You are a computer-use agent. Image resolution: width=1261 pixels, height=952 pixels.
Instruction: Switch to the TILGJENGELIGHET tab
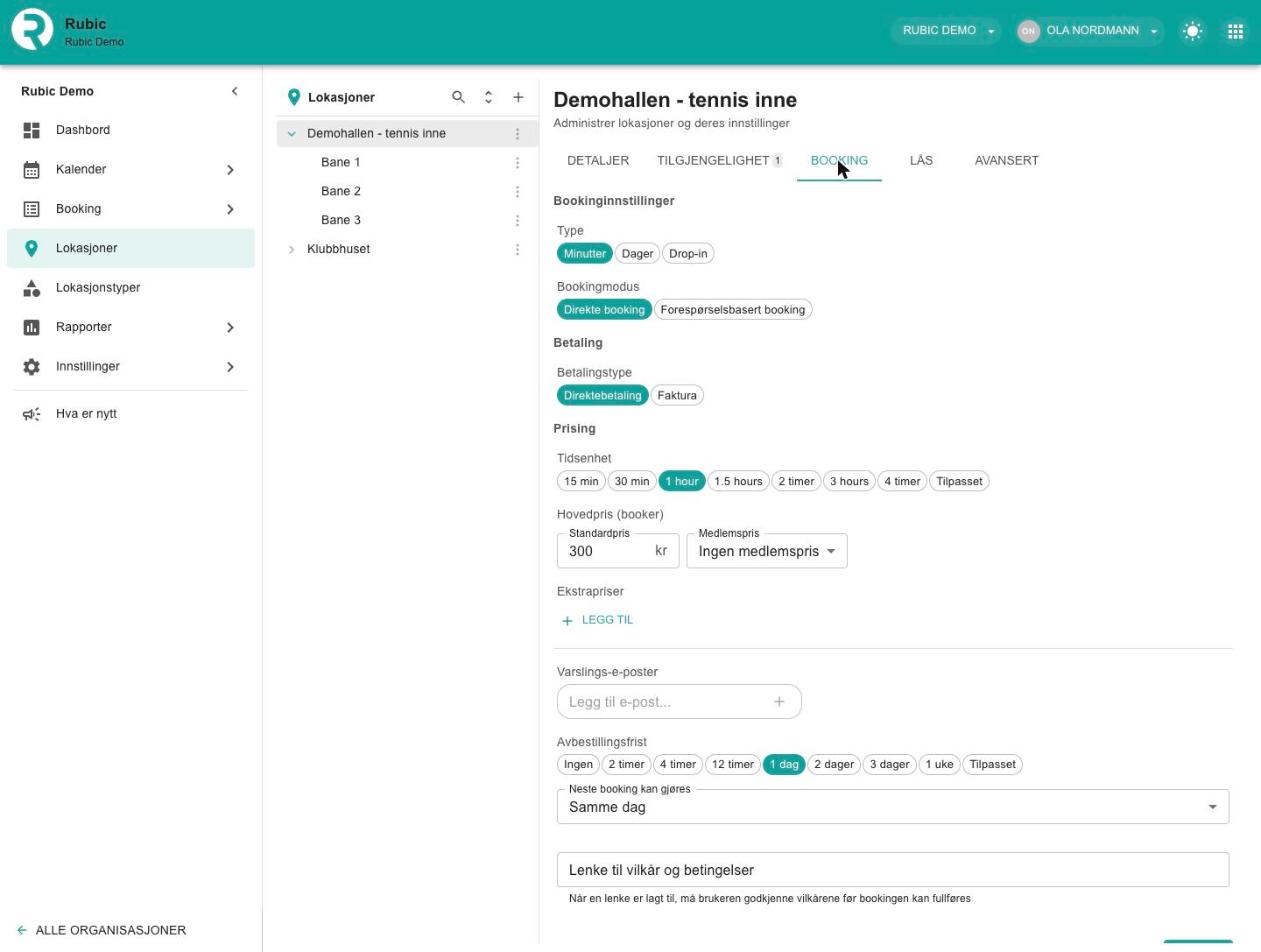click(720, 161)
